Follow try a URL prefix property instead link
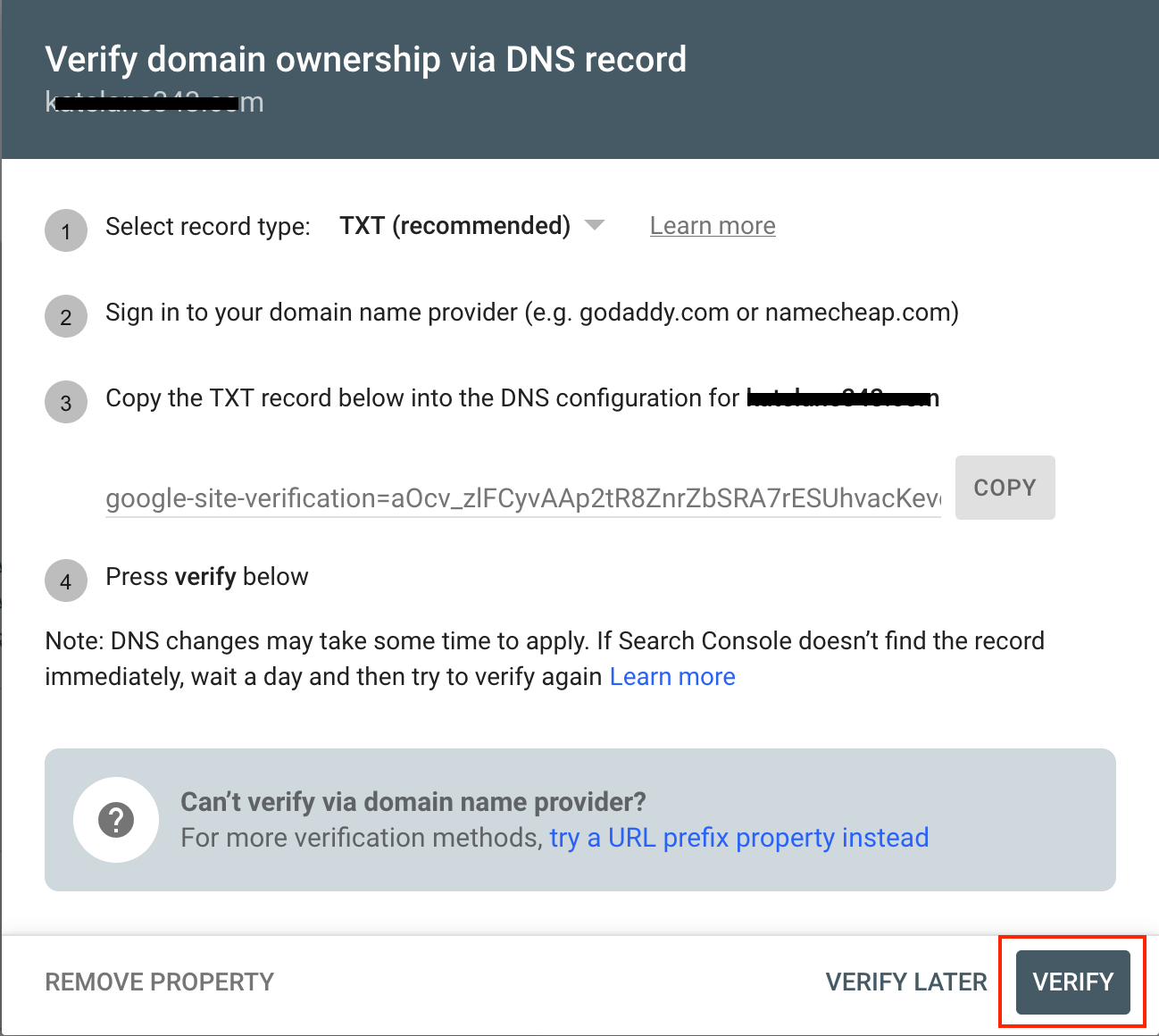The width and height of the screenshot is (1159, 1036). click(x=739, y=838)
